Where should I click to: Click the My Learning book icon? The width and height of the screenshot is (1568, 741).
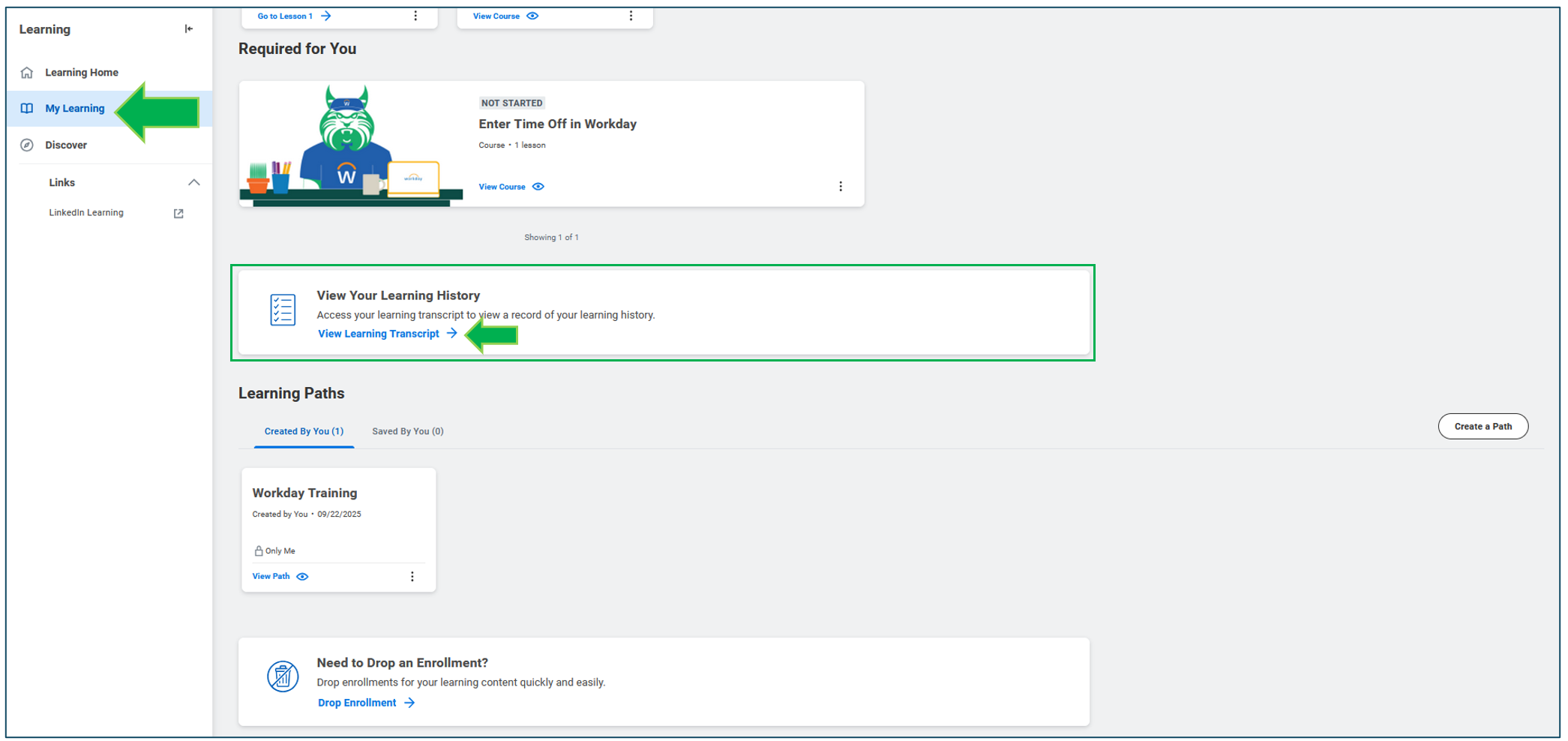pos(27,109)
